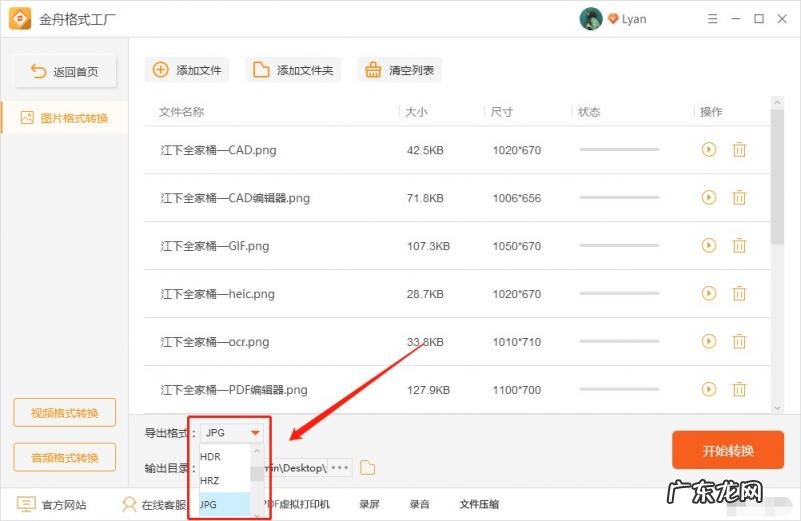Open the Lyan user avatar
This screenshot has width=801, height=521.
pos(591,19)
